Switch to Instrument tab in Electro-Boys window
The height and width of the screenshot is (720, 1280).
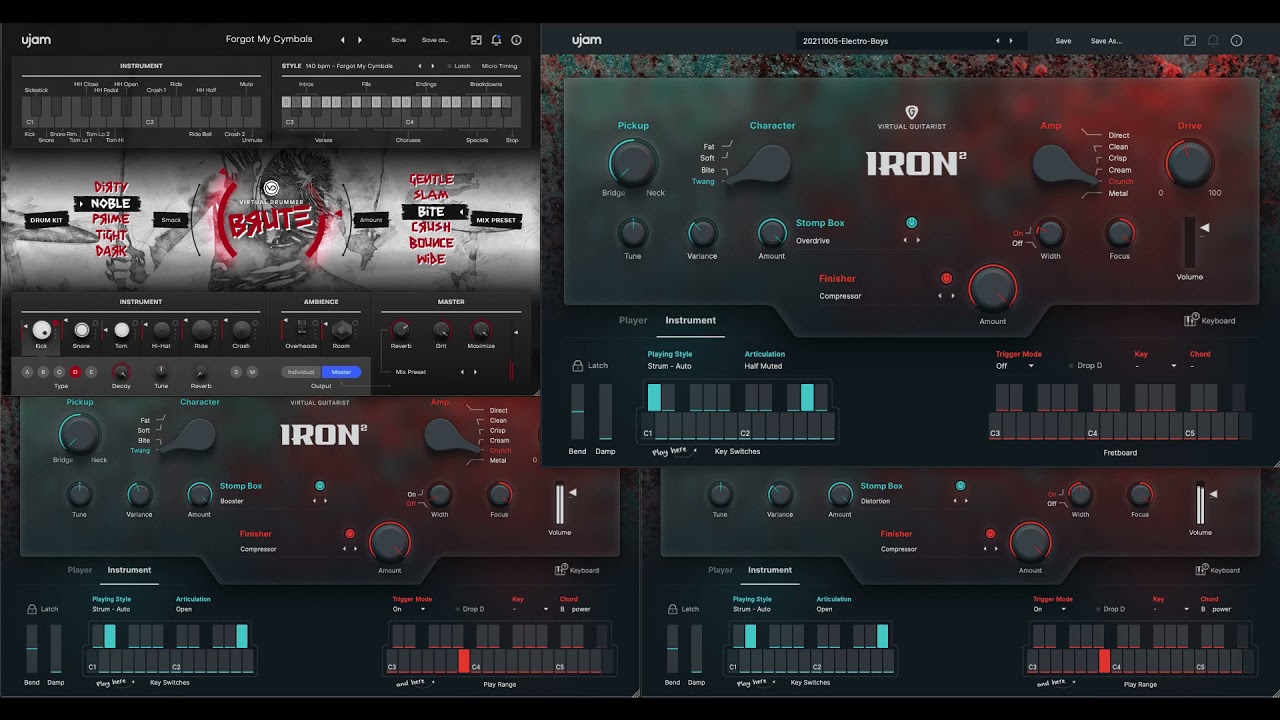[691, 321]
